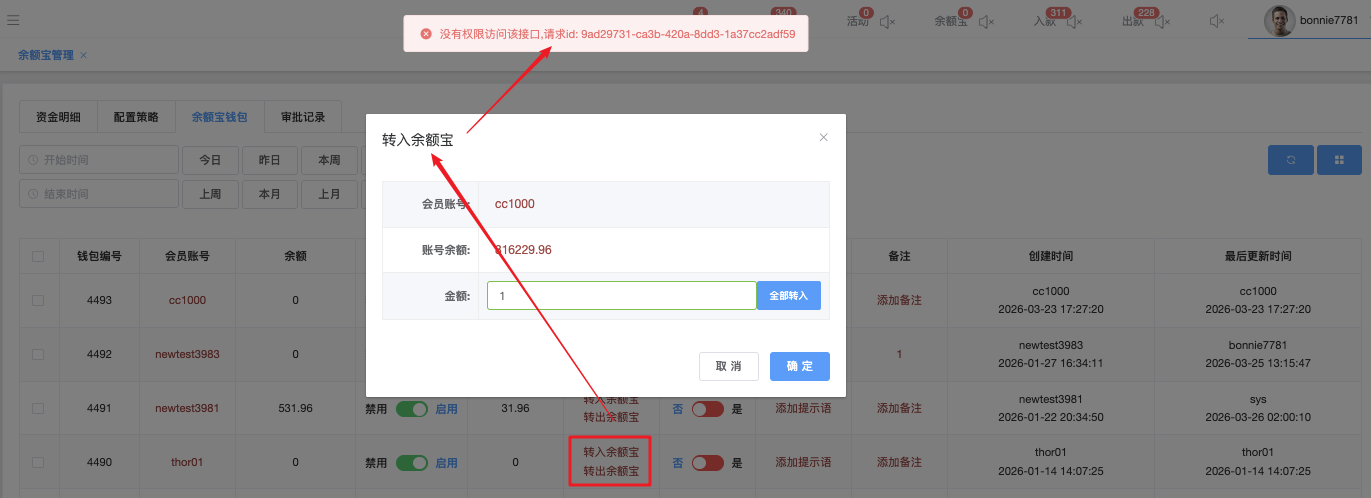Tick the select-all checkbox in table header
The height and width of the screenshot is (498, 1371).
point(38,256)
